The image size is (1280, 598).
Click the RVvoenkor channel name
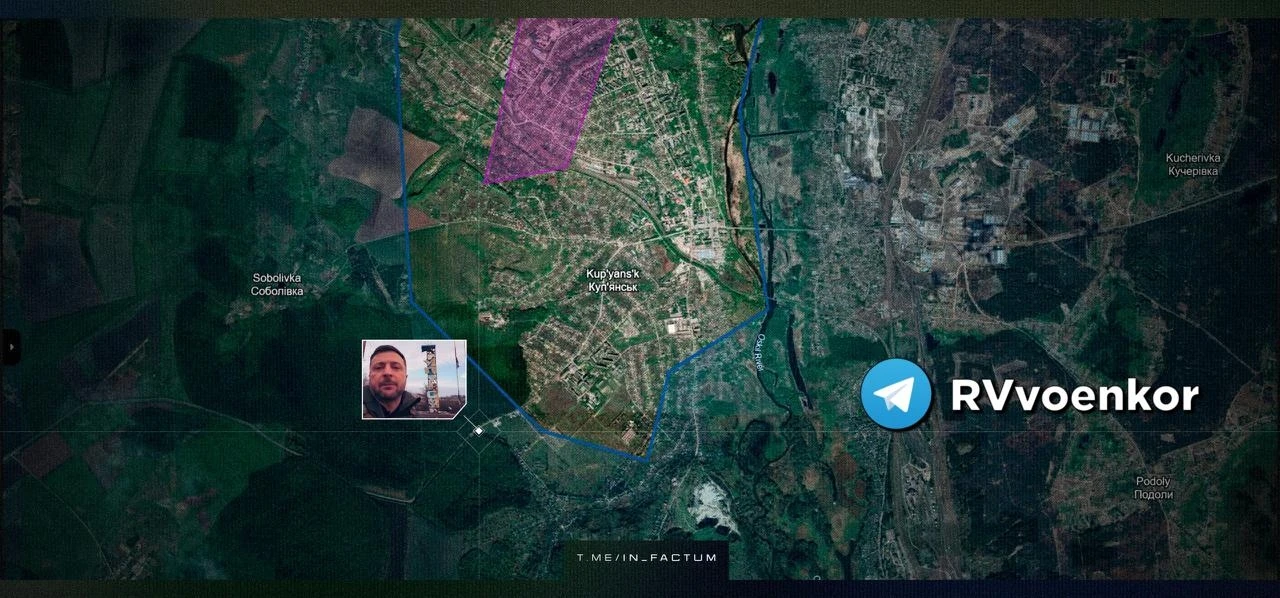pyautogui.click(x=1074, y=396)
